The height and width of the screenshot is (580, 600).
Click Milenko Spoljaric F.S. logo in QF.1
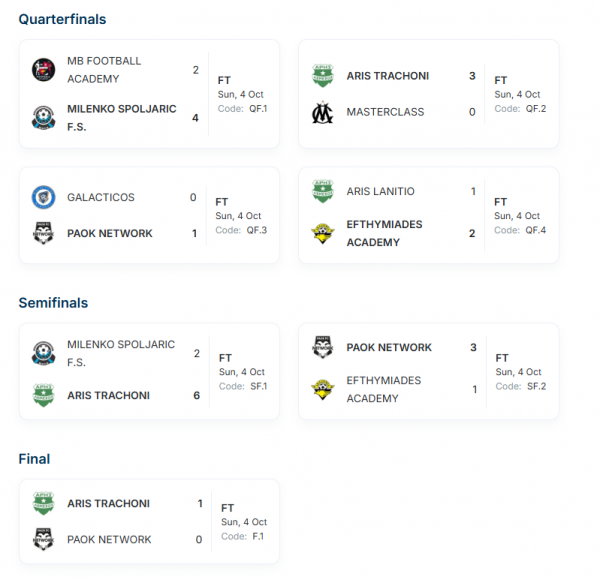[43, 118]
